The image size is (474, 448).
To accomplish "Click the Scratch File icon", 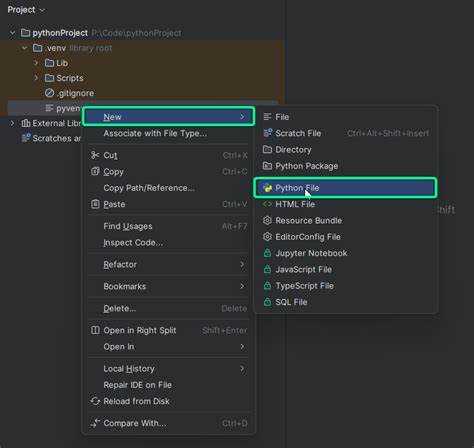I will (x=267, y=133).
